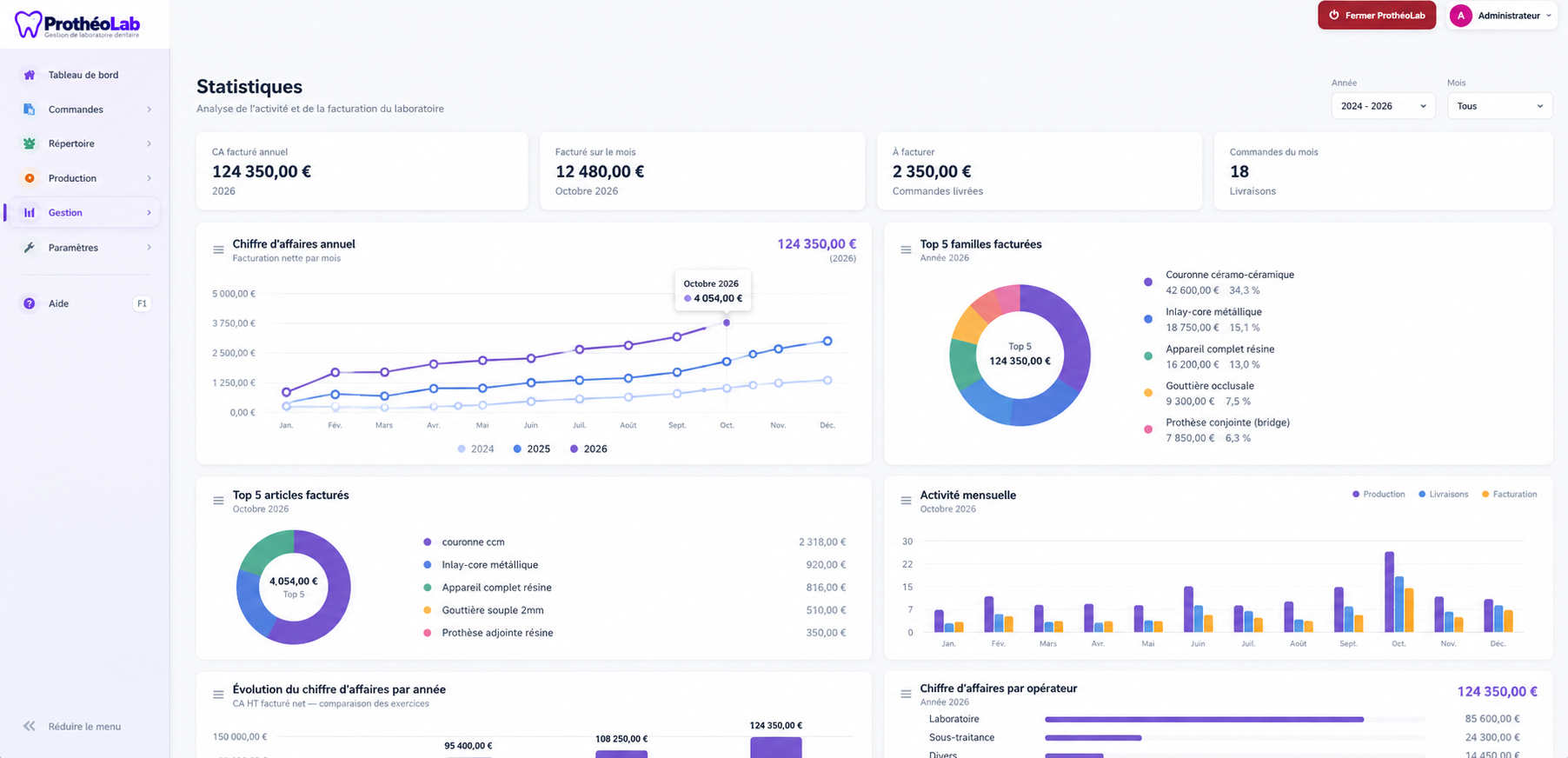Screen dimensions: 1568x758
Task: Open the Mois Tous dropdown
Action: (1499, 106)
